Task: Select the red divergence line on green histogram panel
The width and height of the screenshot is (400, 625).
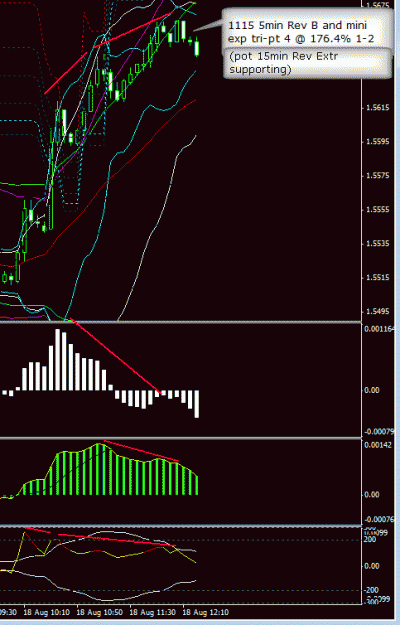Action: (141, 451)
